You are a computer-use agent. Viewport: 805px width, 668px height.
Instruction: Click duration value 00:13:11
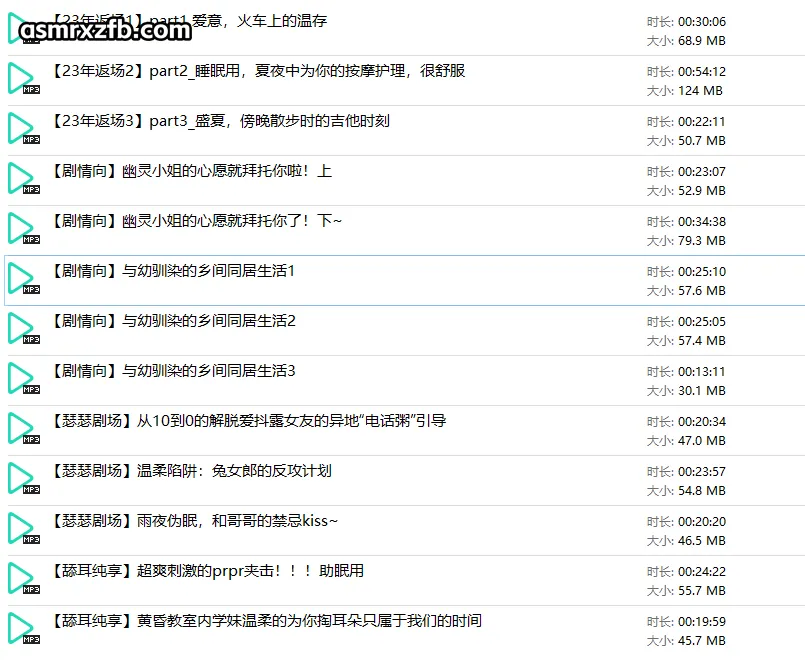coord(702,372)
